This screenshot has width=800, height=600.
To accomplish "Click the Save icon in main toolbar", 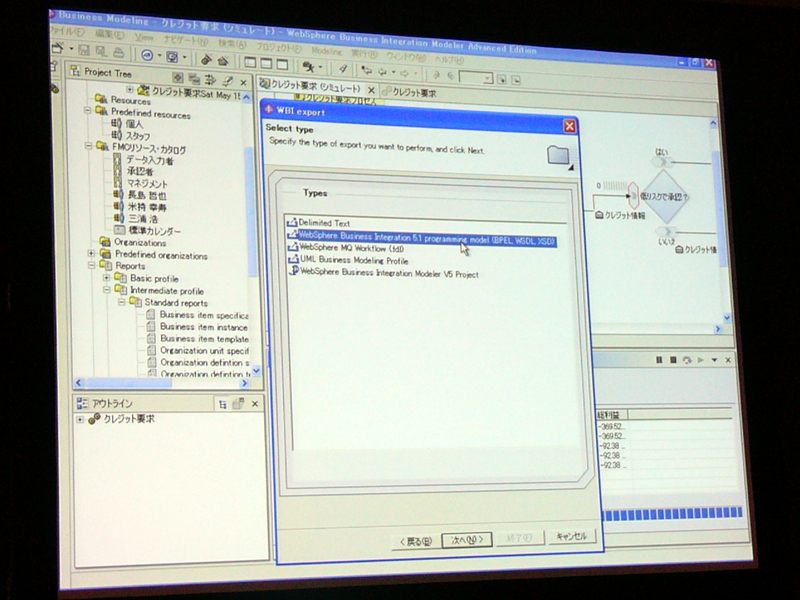I will tap(84, 50).
